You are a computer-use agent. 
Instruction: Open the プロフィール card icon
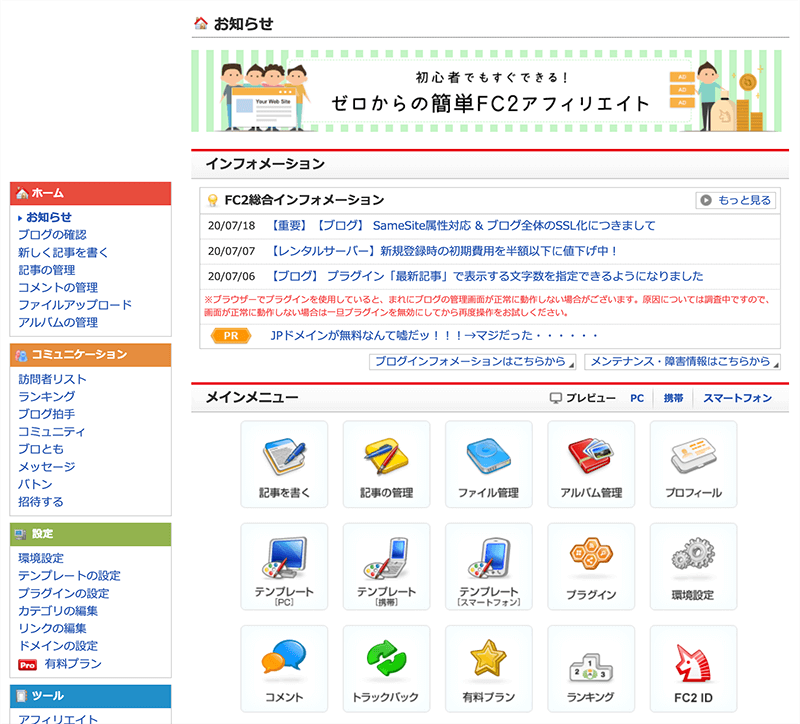pos(693,464)
